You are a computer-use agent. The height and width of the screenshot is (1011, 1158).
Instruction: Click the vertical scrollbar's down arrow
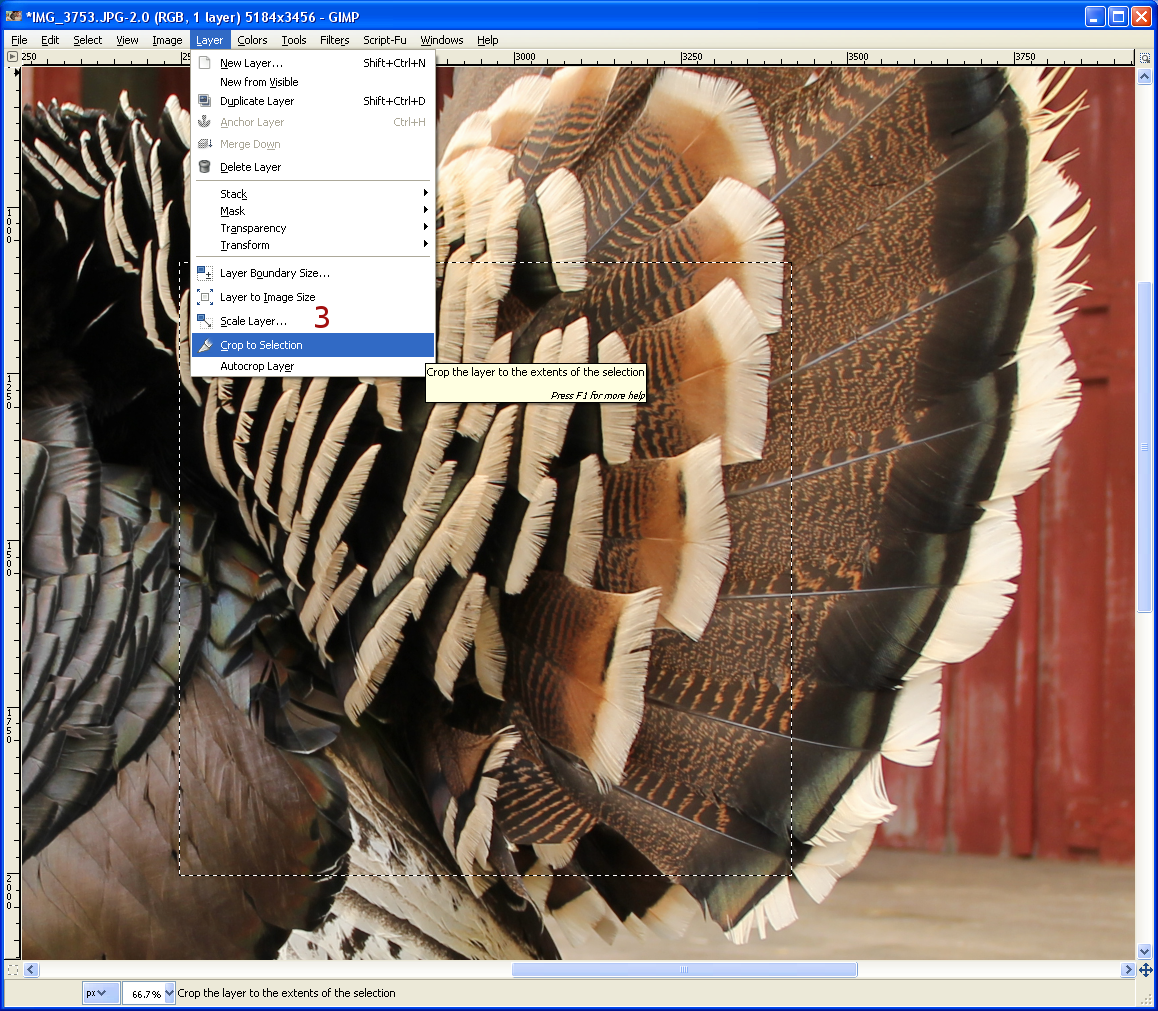(1144, 952)
